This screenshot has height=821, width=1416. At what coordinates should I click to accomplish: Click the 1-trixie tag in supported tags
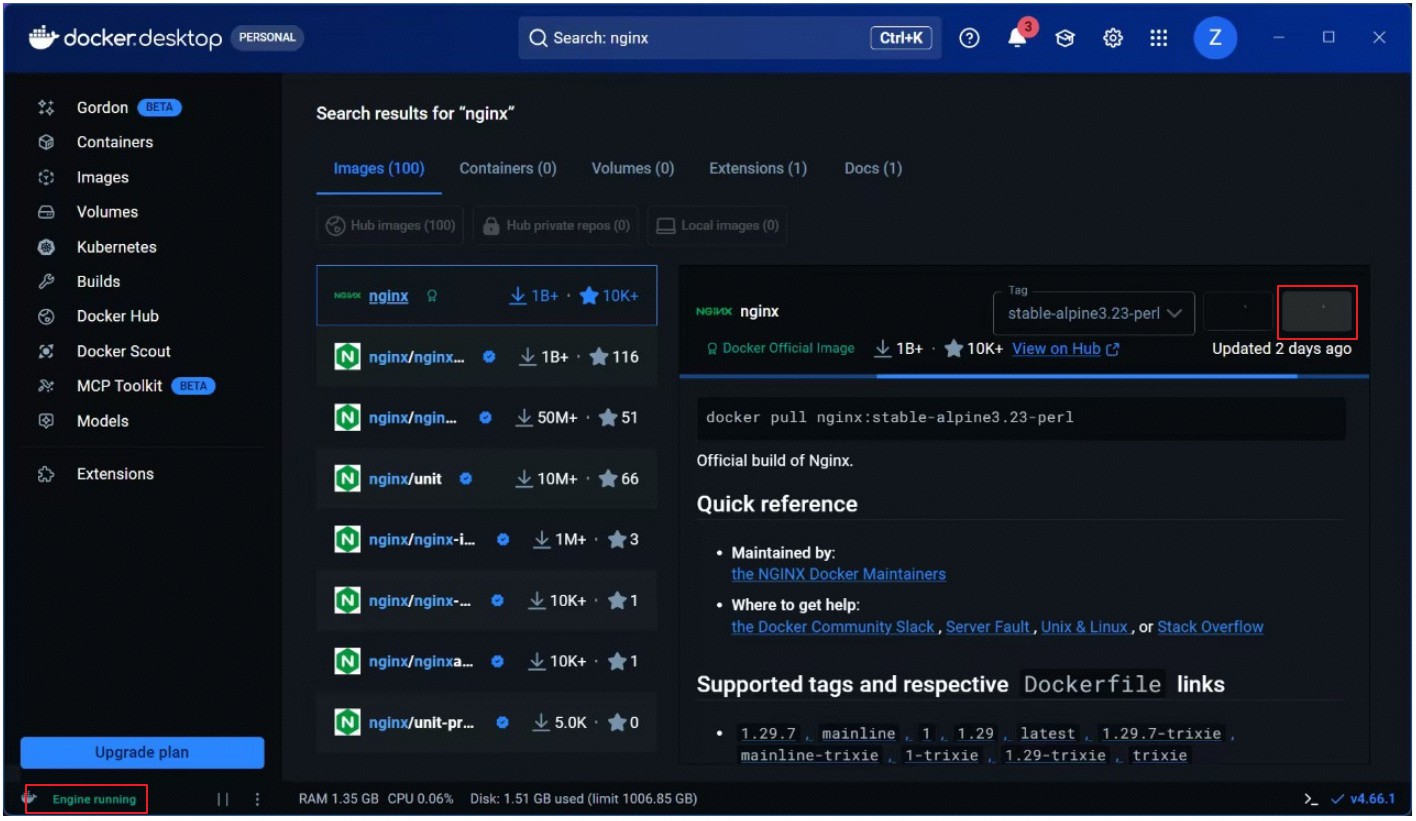tap(941, 755)
